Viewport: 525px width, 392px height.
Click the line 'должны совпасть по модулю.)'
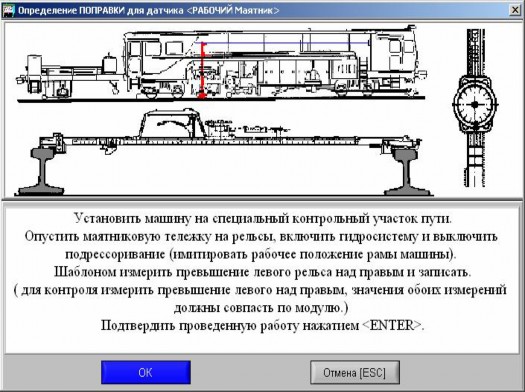[x=261, y=307]
